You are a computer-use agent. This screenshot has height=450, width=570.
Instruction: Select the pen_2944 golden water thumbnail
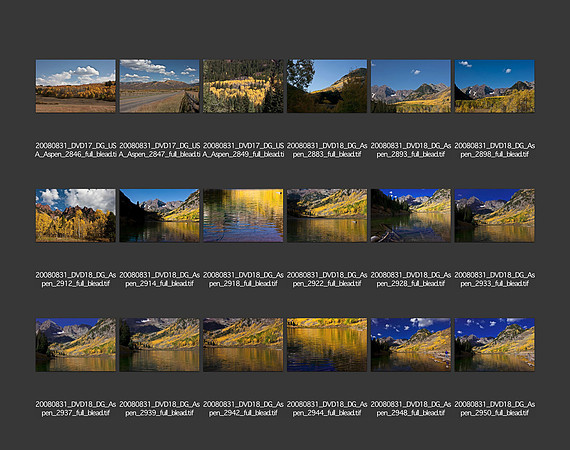[327, 345]
